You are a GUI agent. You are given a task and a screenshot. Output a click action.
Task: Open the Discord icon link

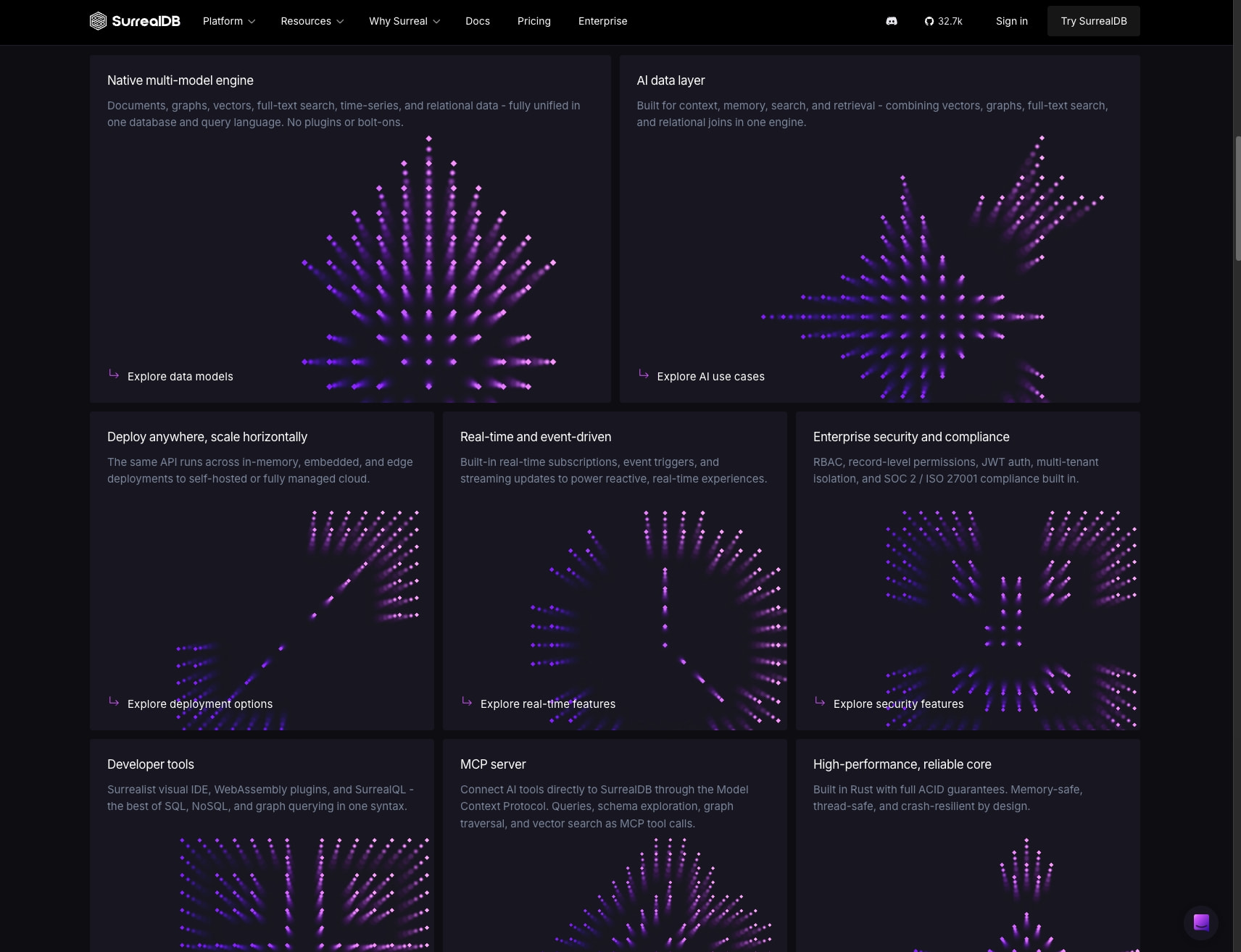pos(892,21)
